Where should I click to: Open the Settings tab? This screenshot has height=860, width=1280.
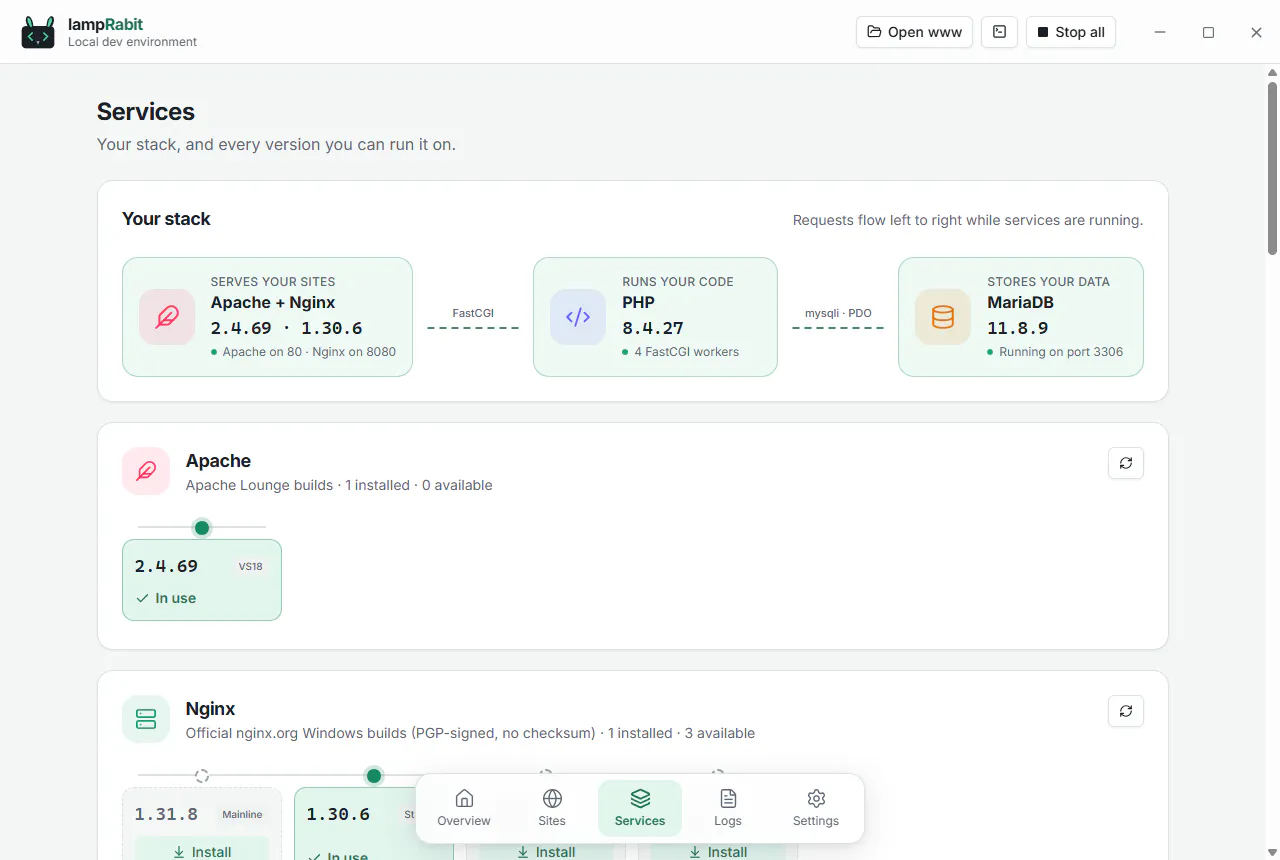point(816,808)
